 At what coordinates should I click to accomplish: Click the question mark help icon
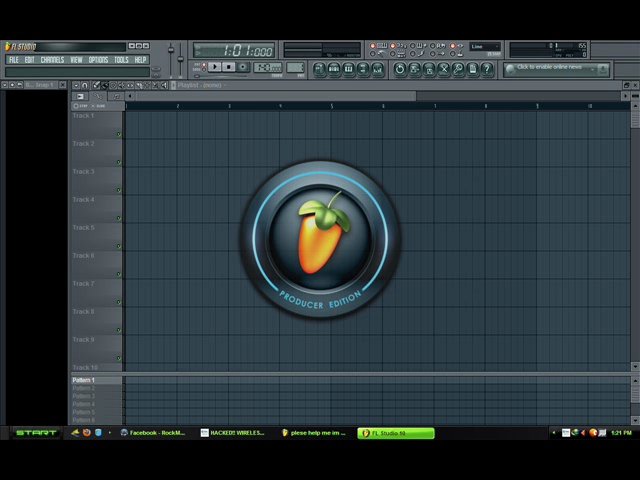click(x=487, y=69)
